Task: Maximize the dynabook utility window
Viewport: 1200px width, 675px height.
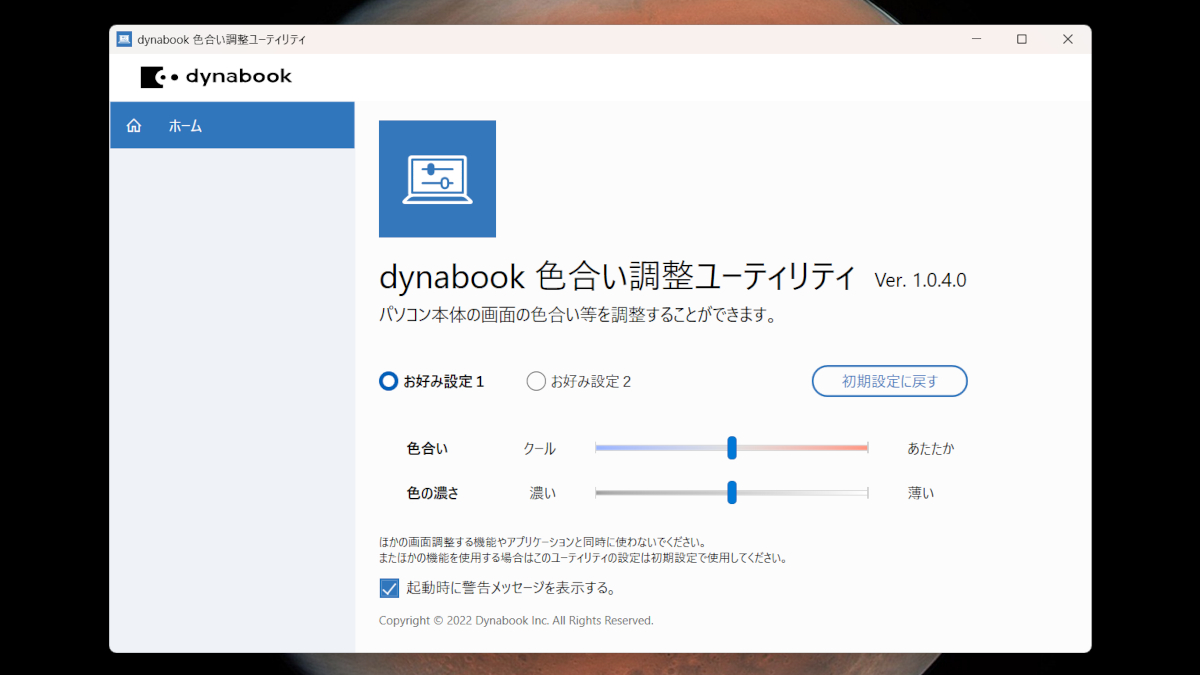Action: [x=1021, y=38]
